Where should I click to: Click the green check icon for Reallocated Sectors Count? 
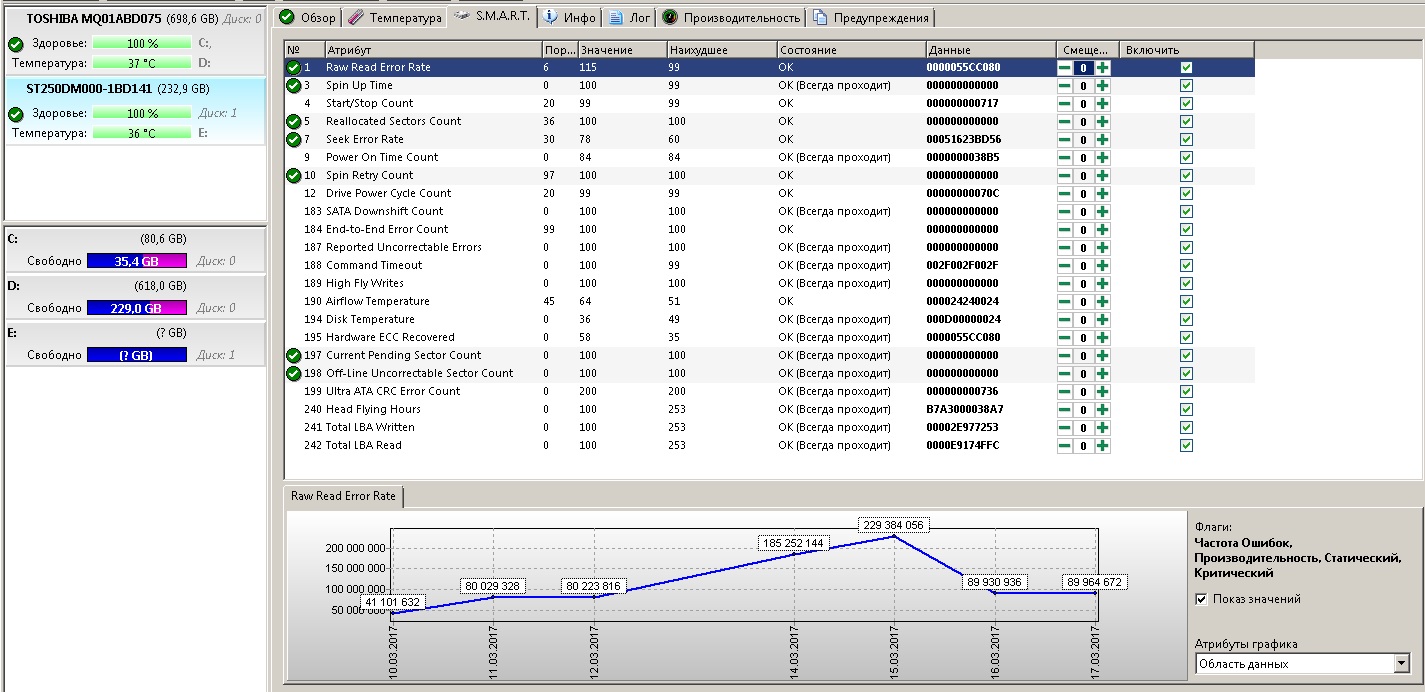pyautogui.click(x=293, y=121)
